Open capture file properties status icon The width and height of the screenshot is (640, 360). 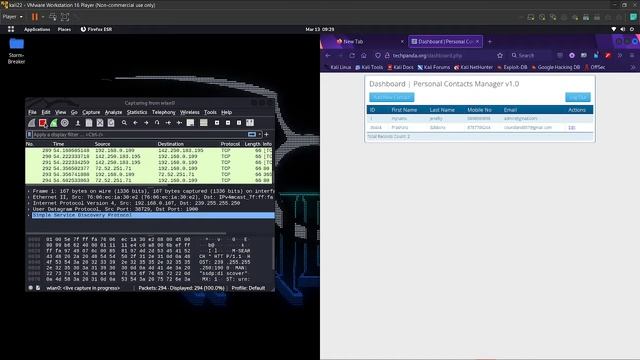pyautogui.click(x=38, y=288)
